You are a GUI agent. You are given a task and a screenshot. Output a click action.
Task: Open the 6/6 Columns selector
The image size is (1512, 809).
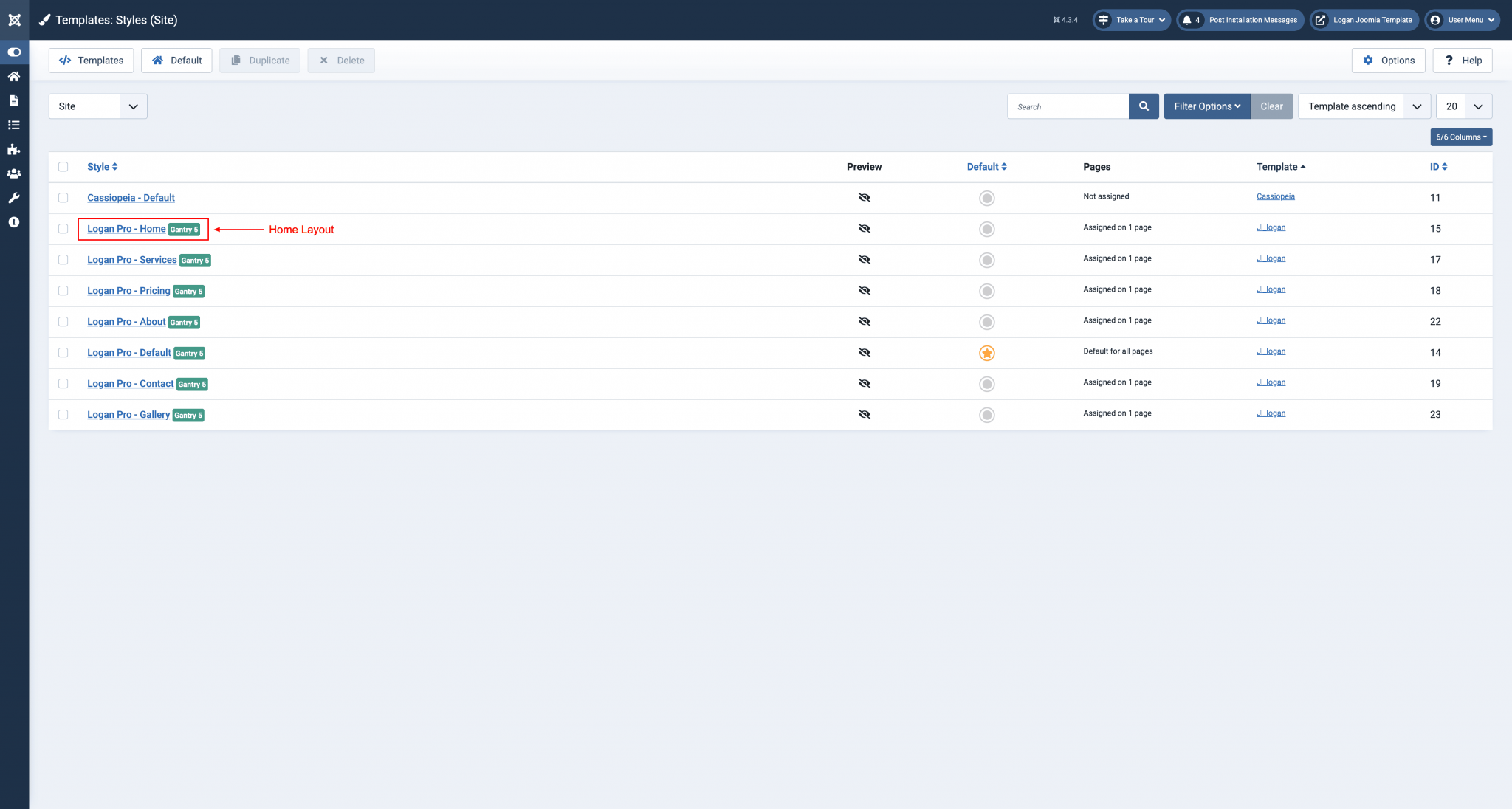(1460, 137)
